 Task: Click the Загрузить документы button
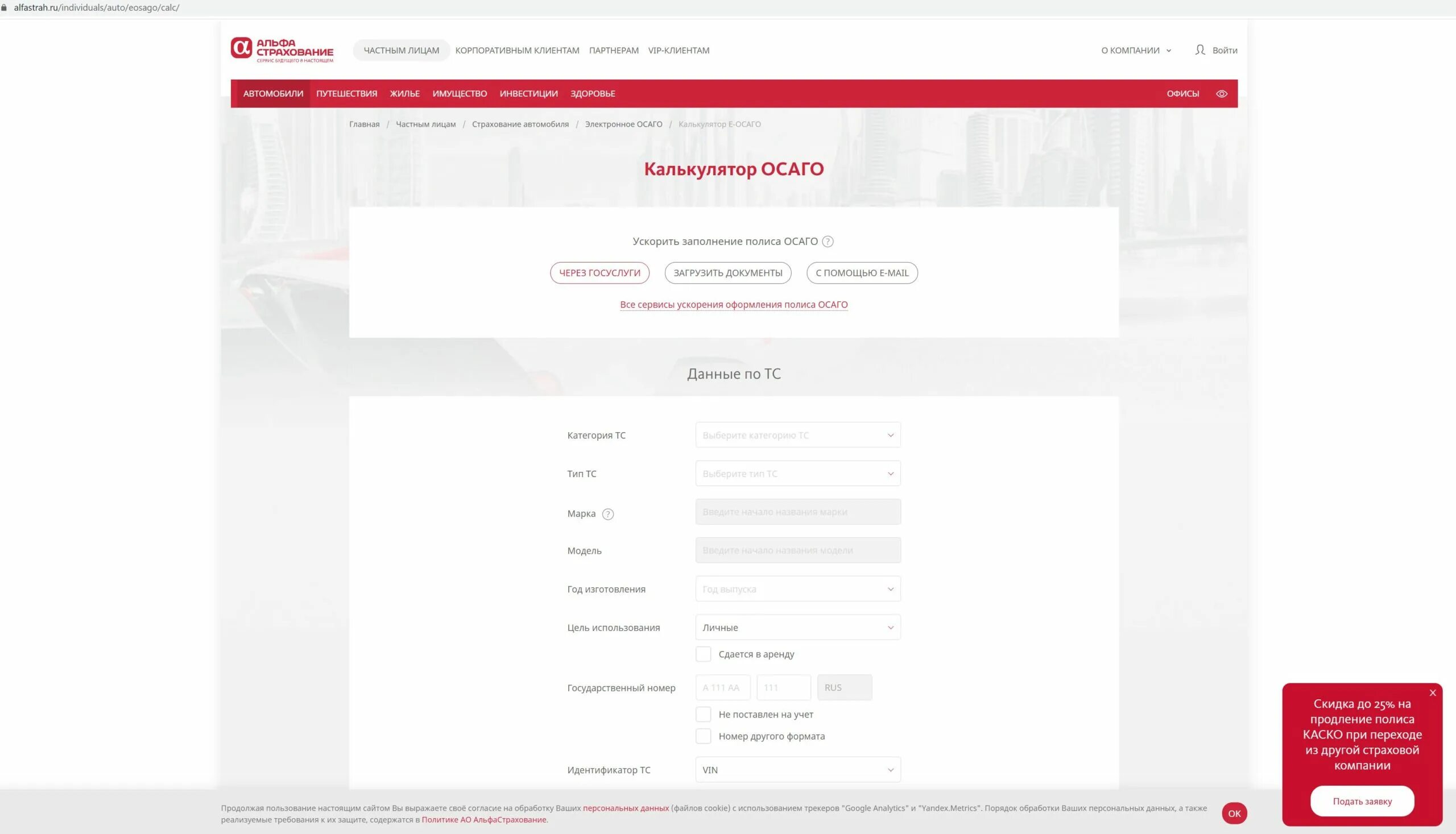pyautogui.click(x=727, y=273)
